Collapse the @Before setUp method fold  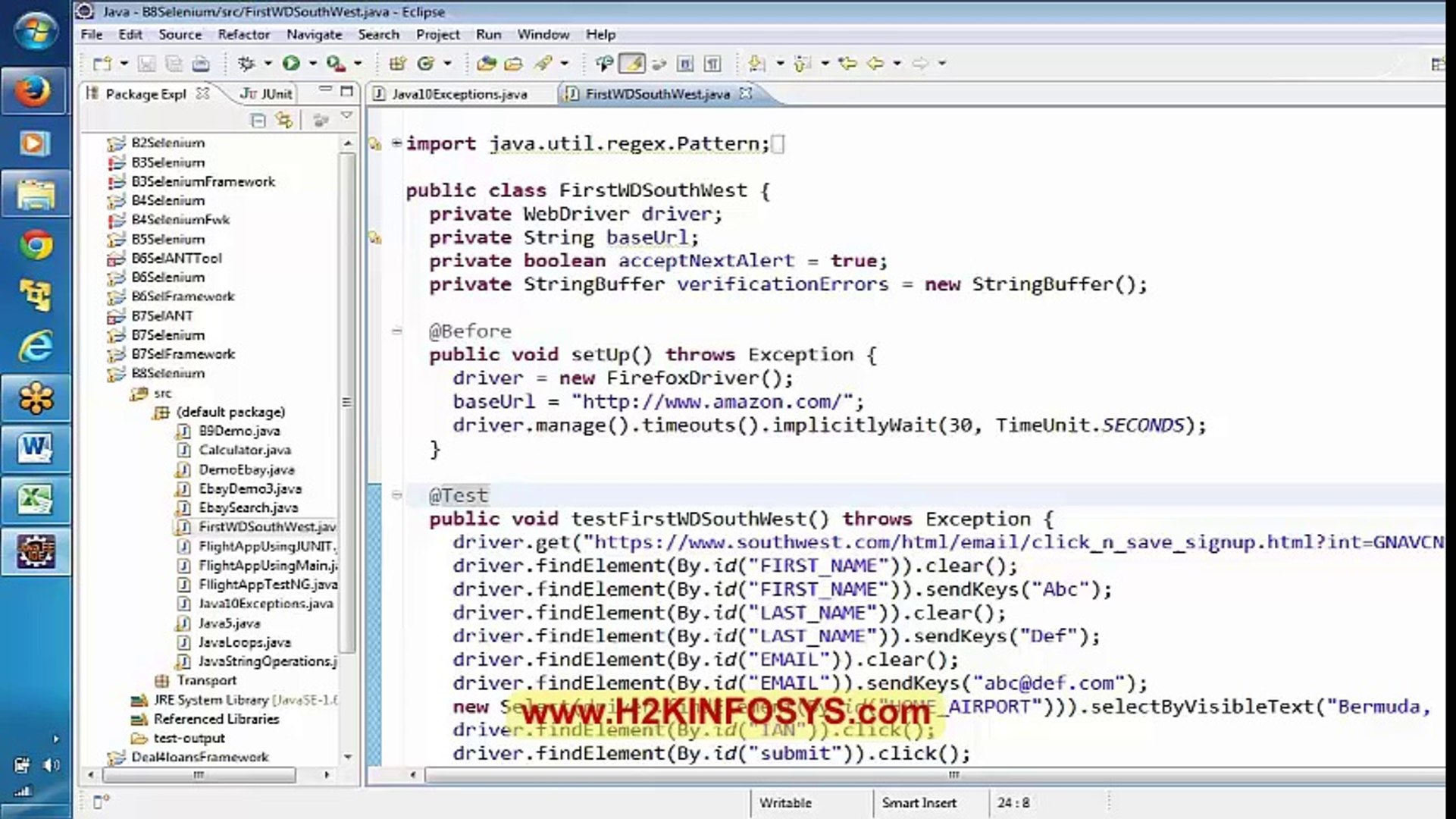coord(396,331)
